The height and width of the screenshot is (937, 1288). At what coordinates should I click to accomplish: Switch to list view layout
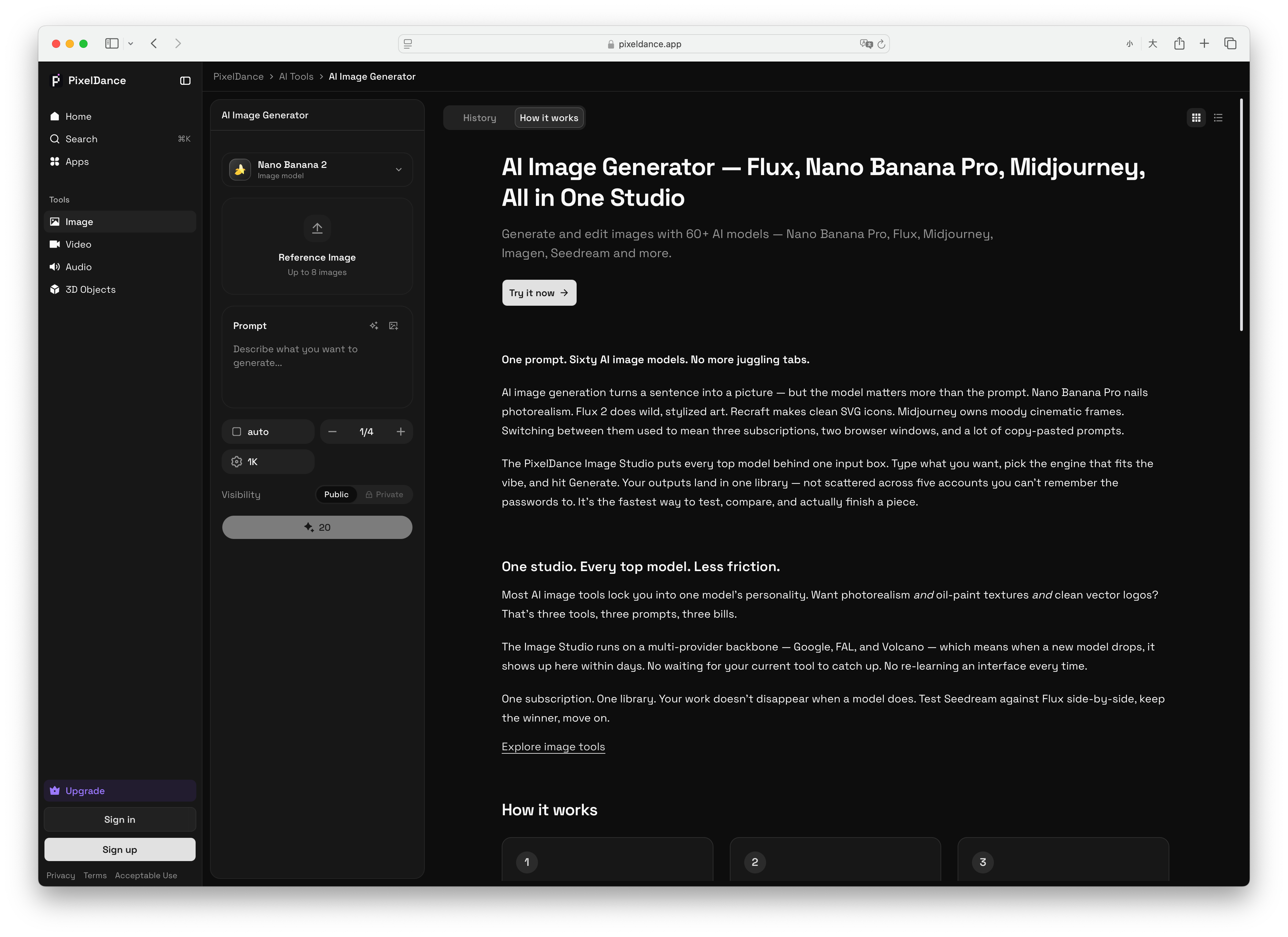1218,118
